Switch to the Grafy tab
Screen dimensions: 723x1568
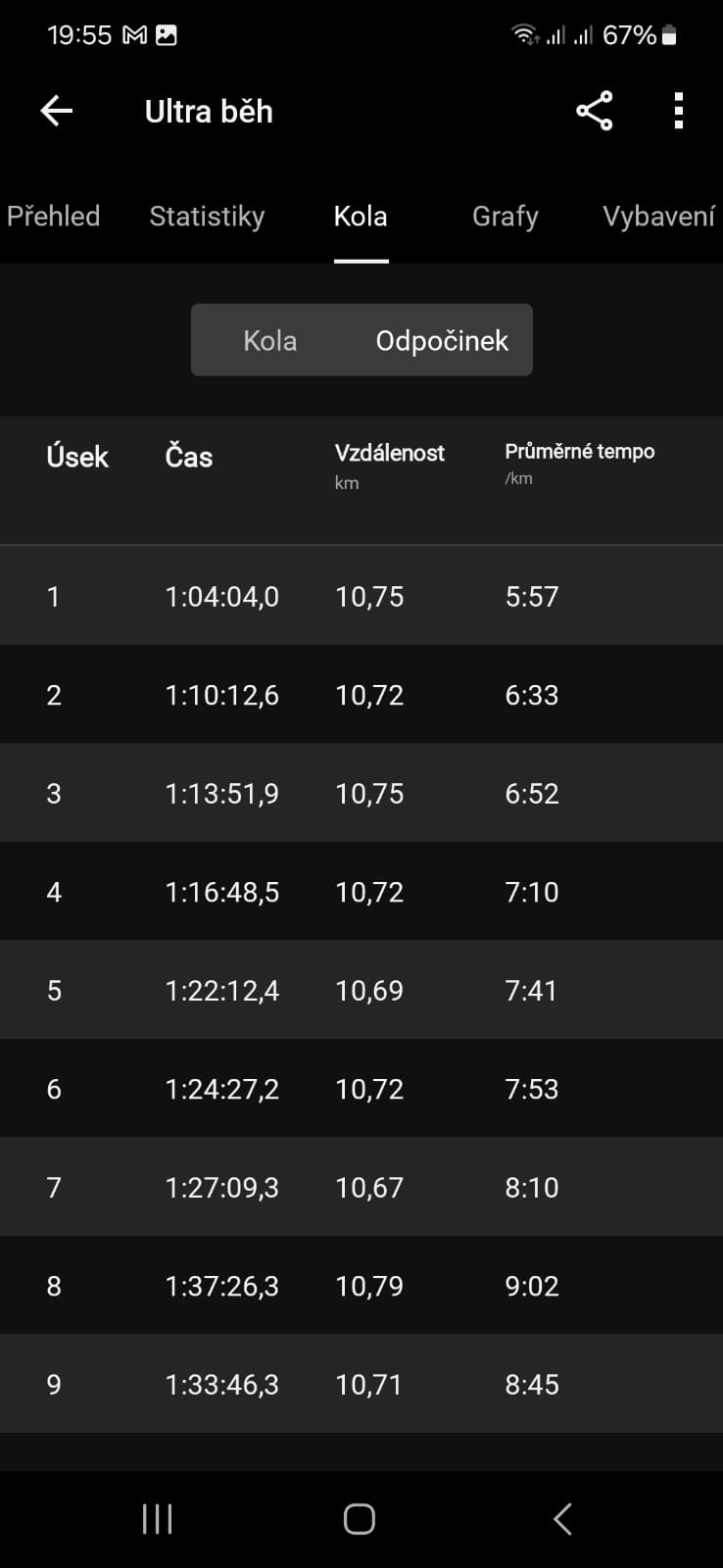pyautogui.click(x=506, y=216)
